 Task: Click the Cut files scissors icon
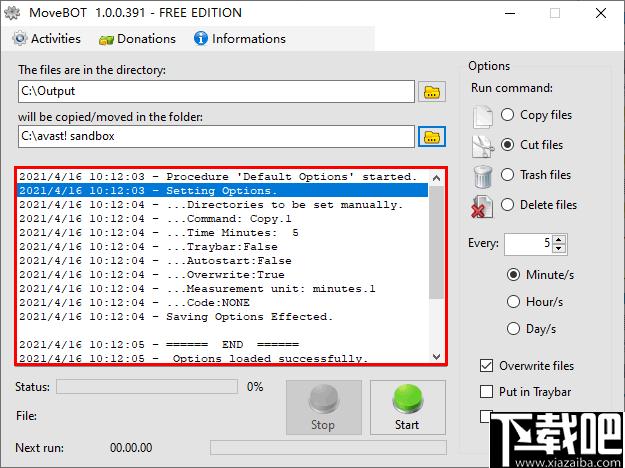pyautogui.click(x=483, y=146)
